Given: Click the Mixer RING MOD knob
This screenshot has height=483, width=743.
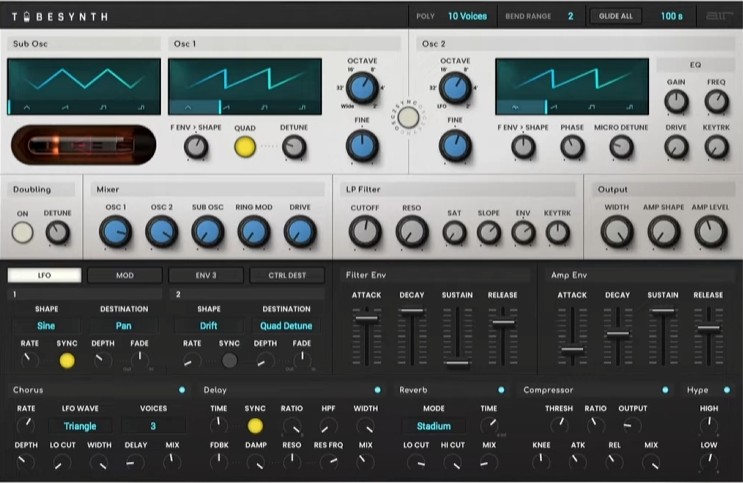Looking at the screenshot, I should 254,232.
